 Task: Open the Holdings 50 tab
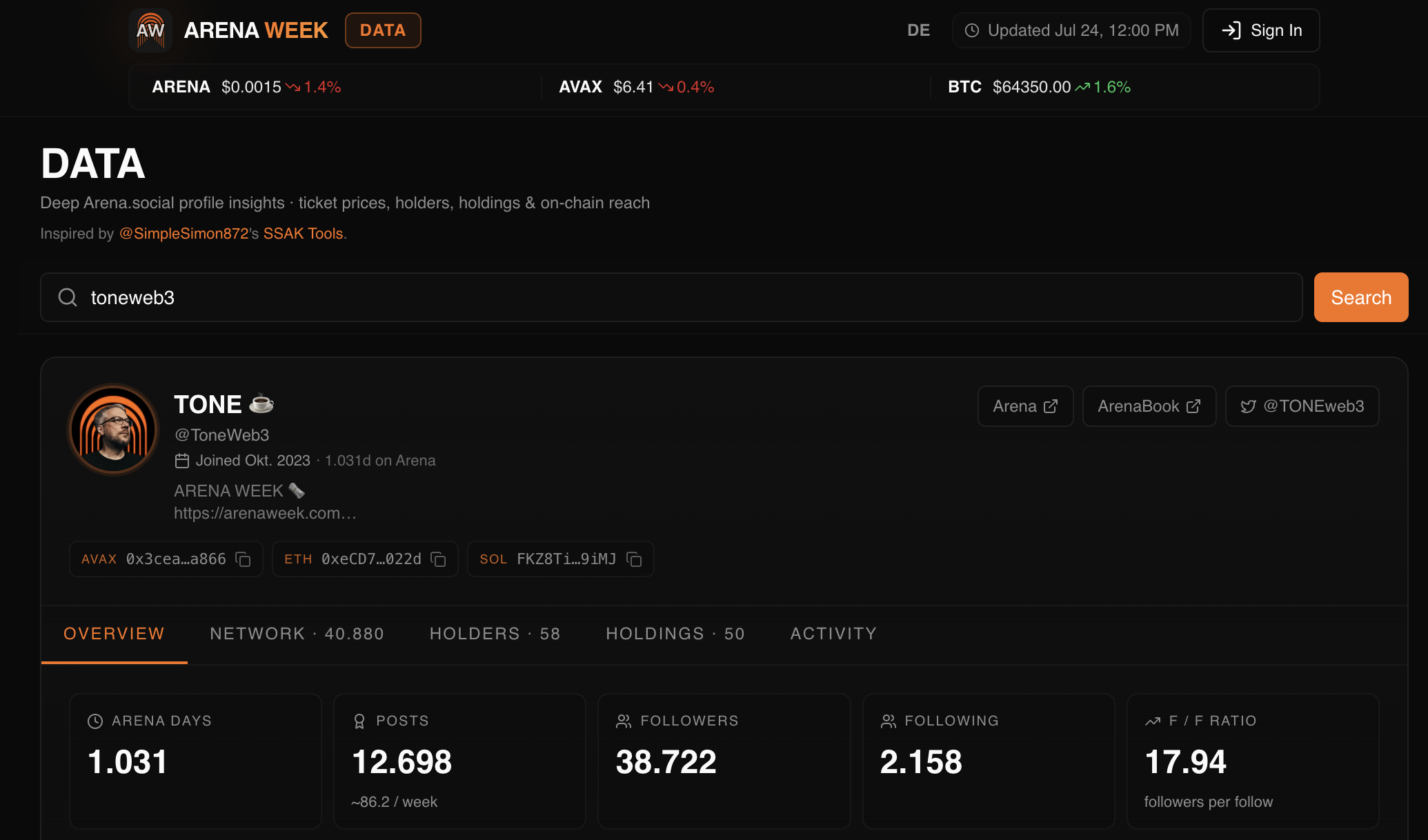pyautogui.click(x=675, y=634)
